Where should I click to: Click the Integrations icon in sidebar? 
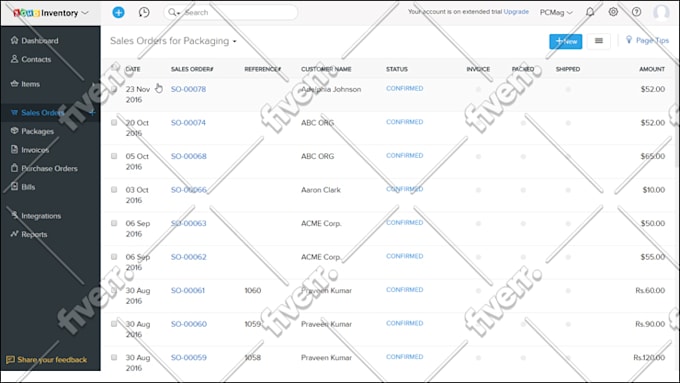click(x=14, y=215)
